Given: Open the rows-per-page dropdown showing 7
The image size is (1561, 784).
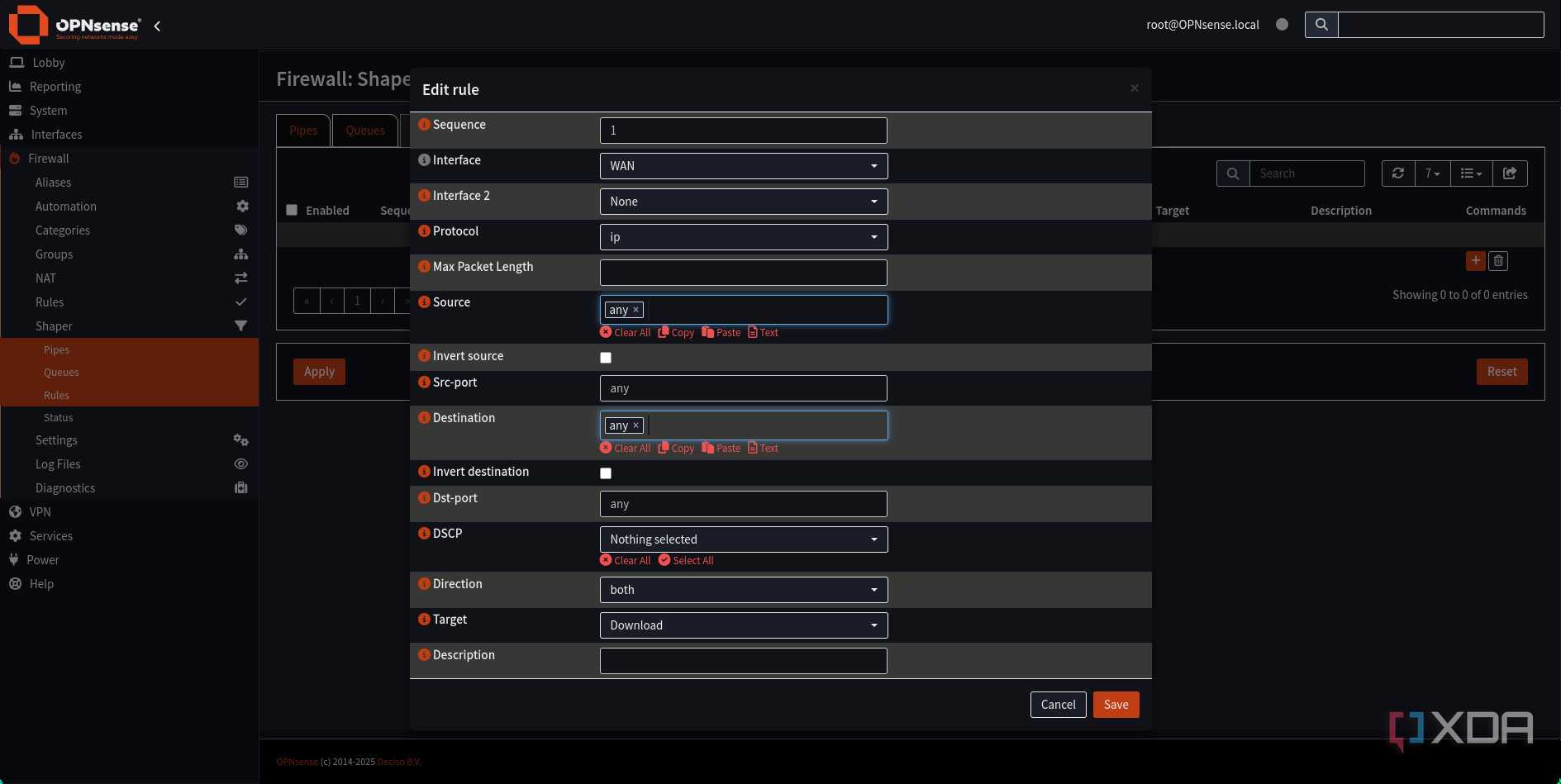Looking at the screenshot, I should click(x=1432, y=173).
